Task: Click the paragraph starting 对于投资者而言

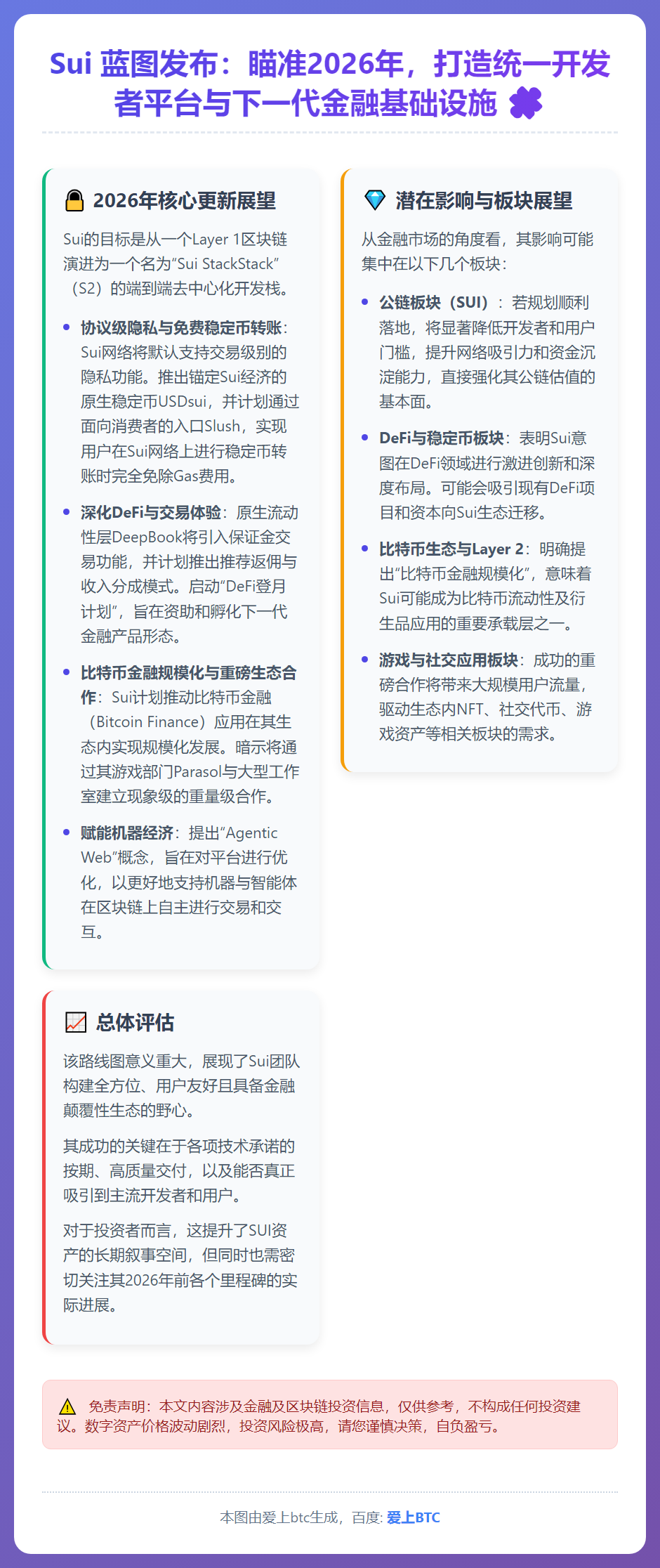Action: pos(180,1267)
